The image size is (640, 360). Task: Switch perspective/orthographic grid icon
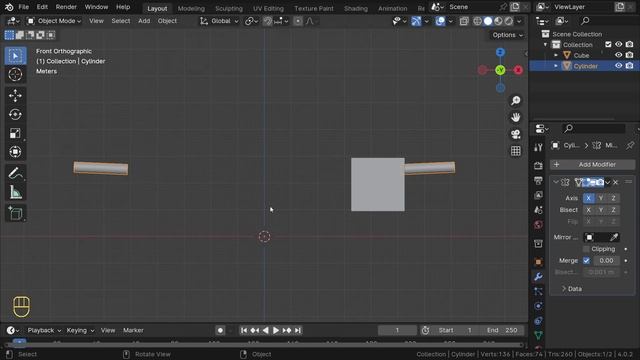(516, 151)
